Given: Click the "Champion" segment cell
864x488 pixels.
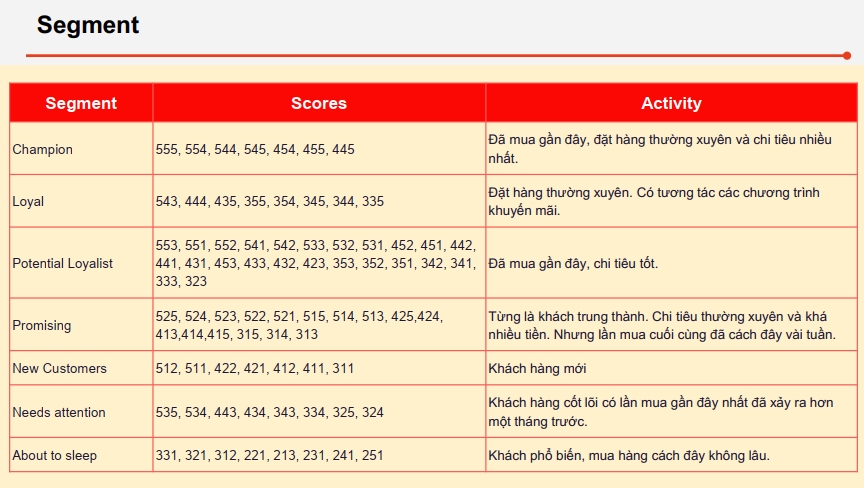Looking at the screenshot, I should click(43, 149).
